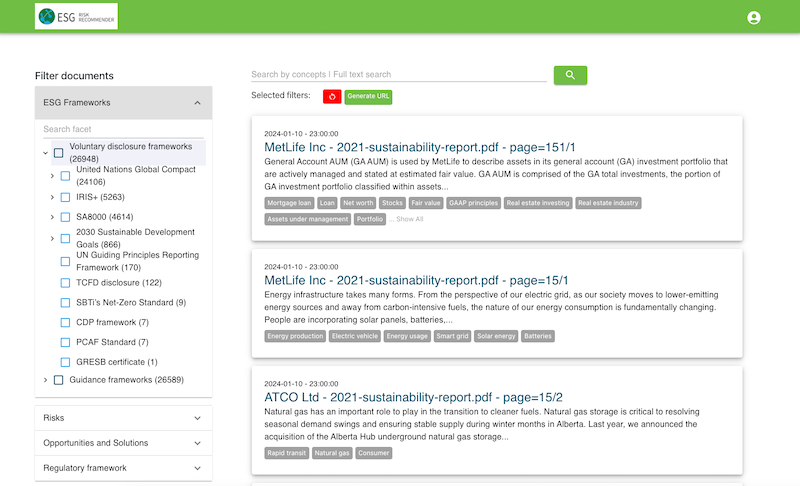Expand the Regulatory framework panel
The height and width of the screenshot is (486, 800).
pos(123,468)
